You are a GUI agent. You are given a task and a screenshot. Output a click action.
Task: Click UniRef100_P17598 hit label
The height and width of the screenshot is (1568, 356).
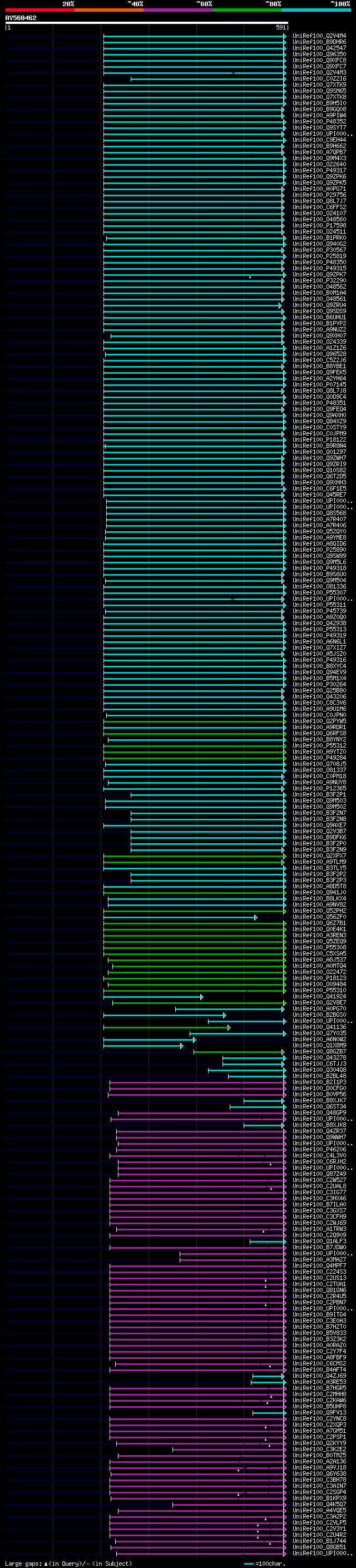coord(319,225)
